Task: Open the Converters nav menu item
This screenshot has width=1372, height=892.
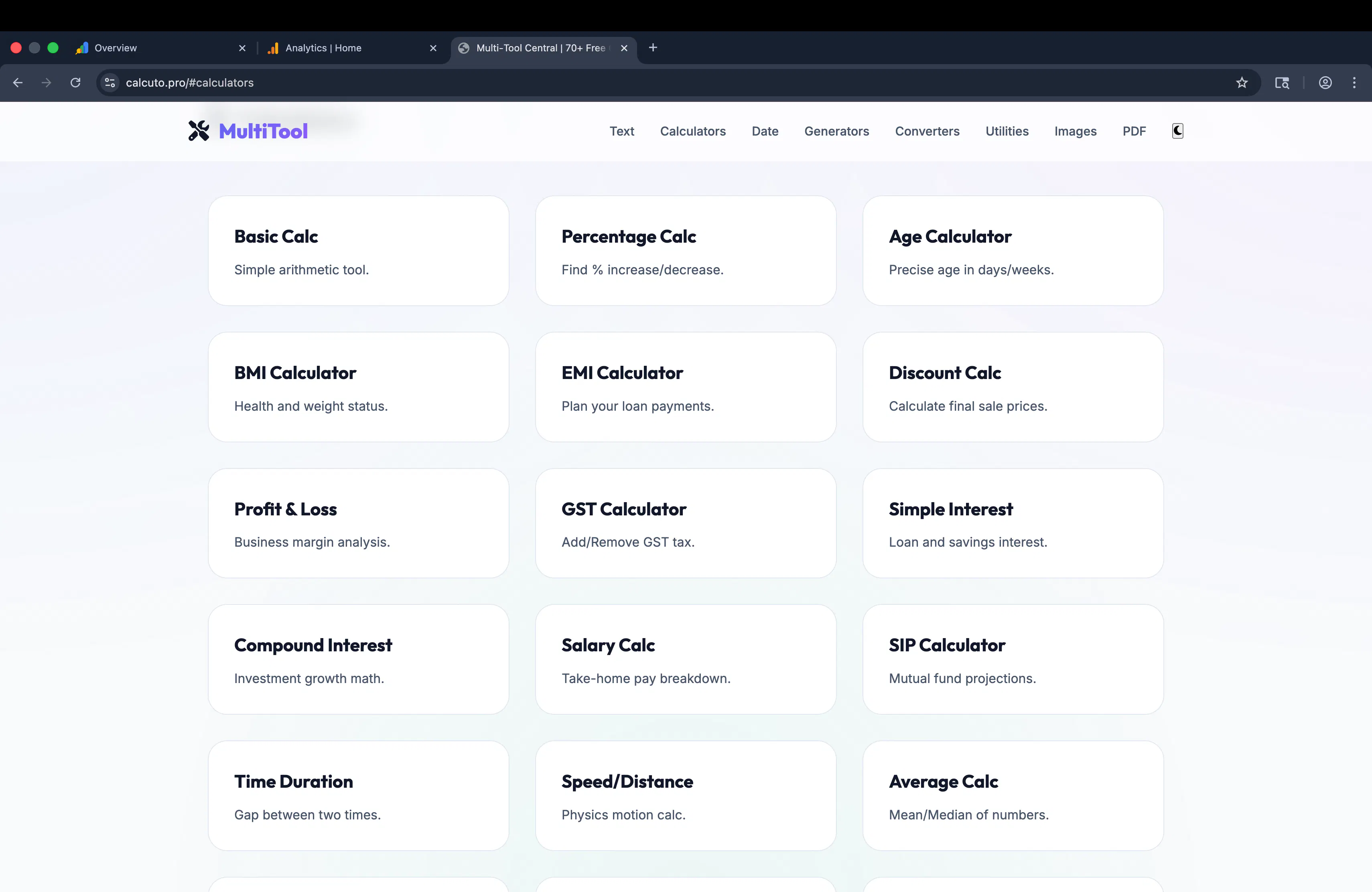Action: click(x=927, y=132)
